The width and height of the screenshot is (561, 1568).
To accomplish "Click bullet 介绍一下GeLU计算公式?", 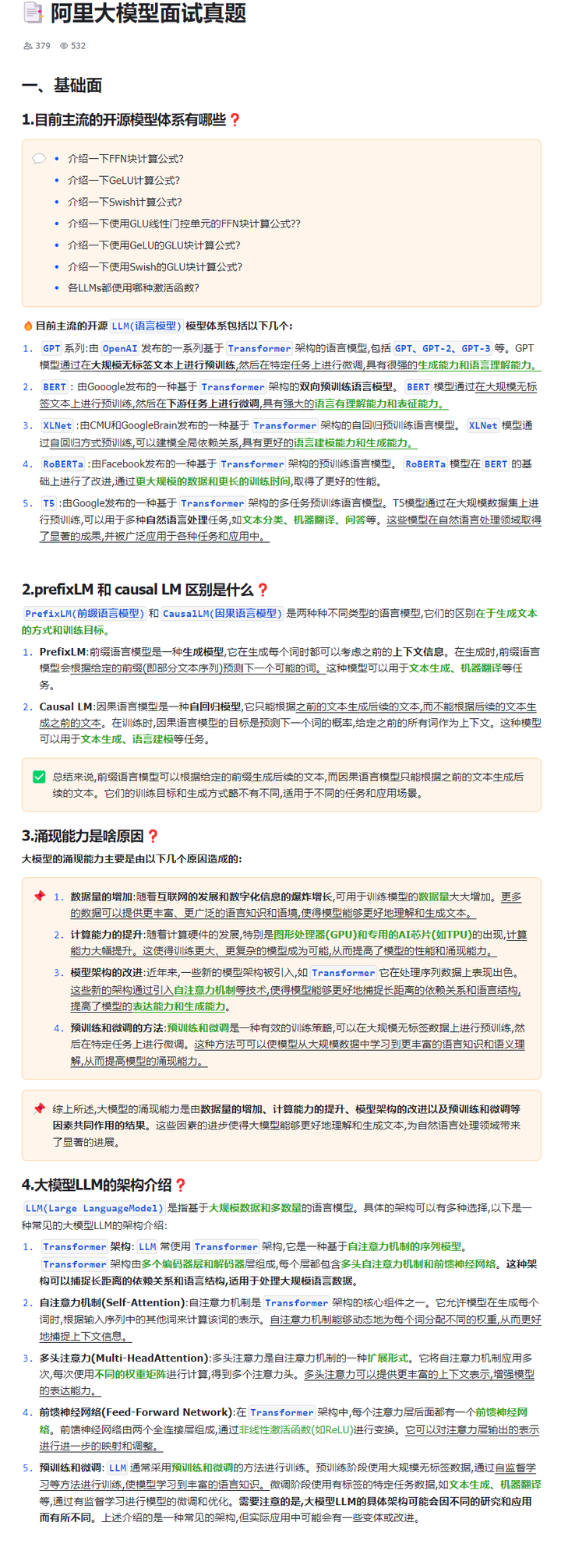I will (124, 181).
